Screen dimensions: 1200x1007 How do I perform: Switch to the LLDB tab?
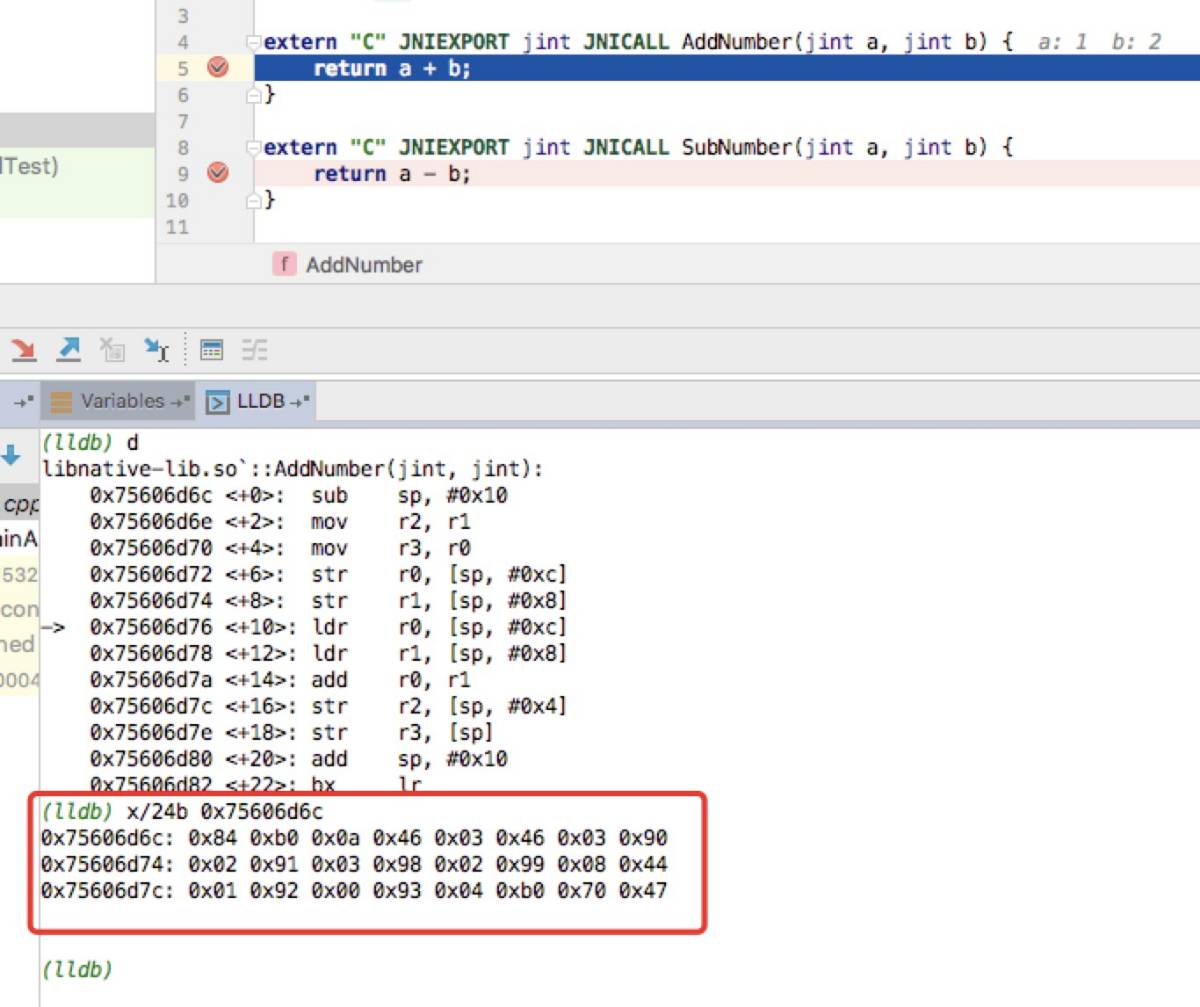click(258, 402)
